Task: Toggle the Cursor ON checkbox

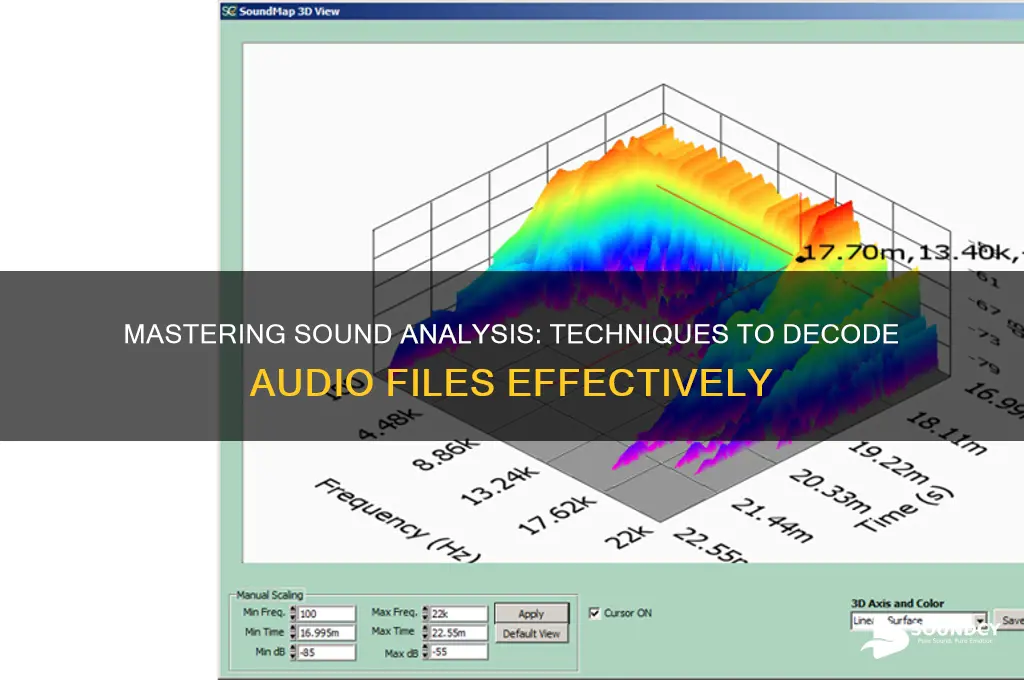Action: [x=594, y=613]
